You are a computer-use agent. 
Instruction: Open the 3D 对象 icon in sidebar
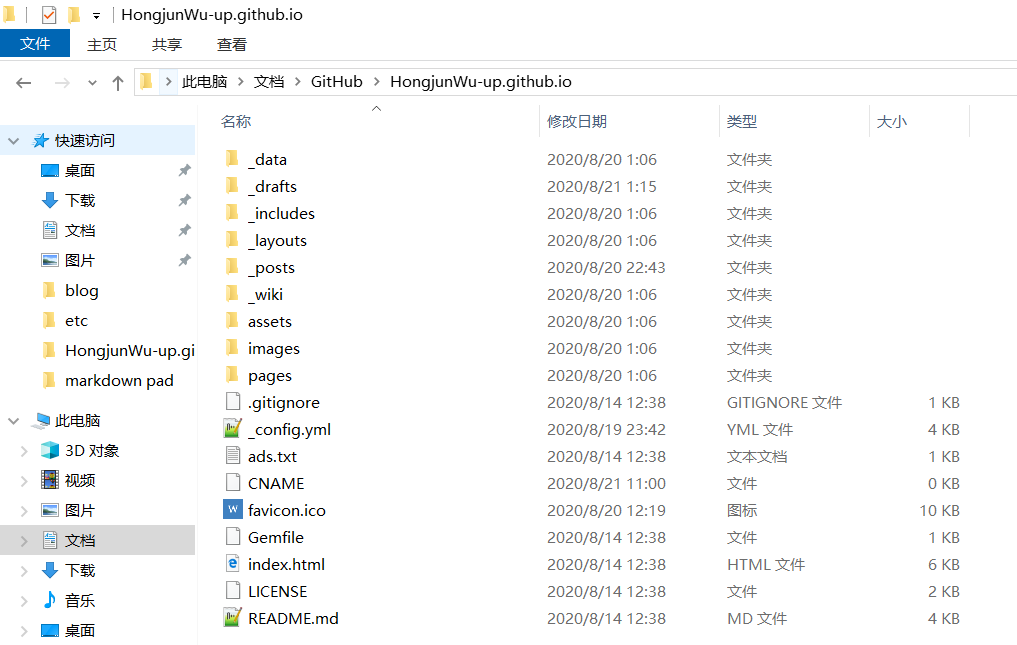point(50,450)
